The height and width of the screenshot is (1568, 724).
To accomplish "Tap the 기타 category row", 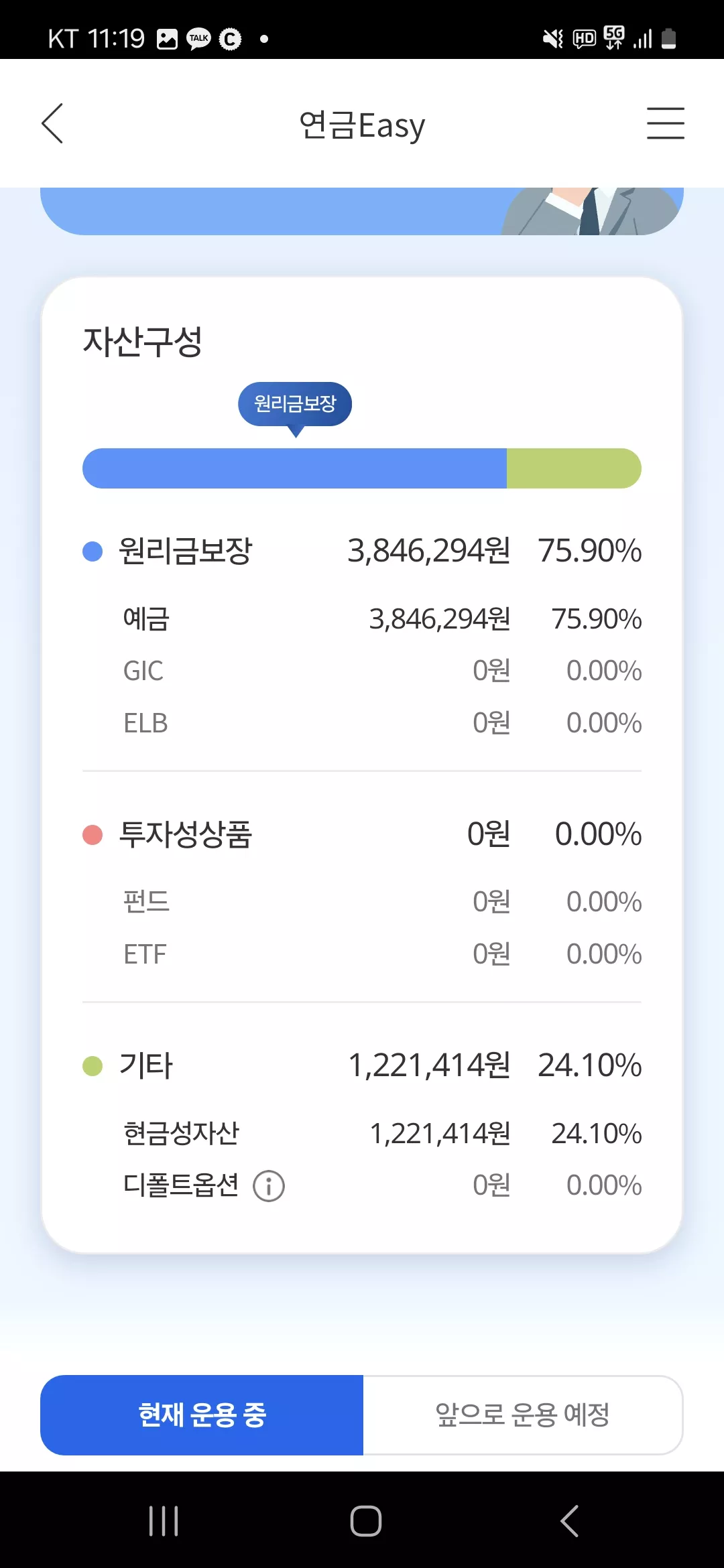I will point(362,1065).
